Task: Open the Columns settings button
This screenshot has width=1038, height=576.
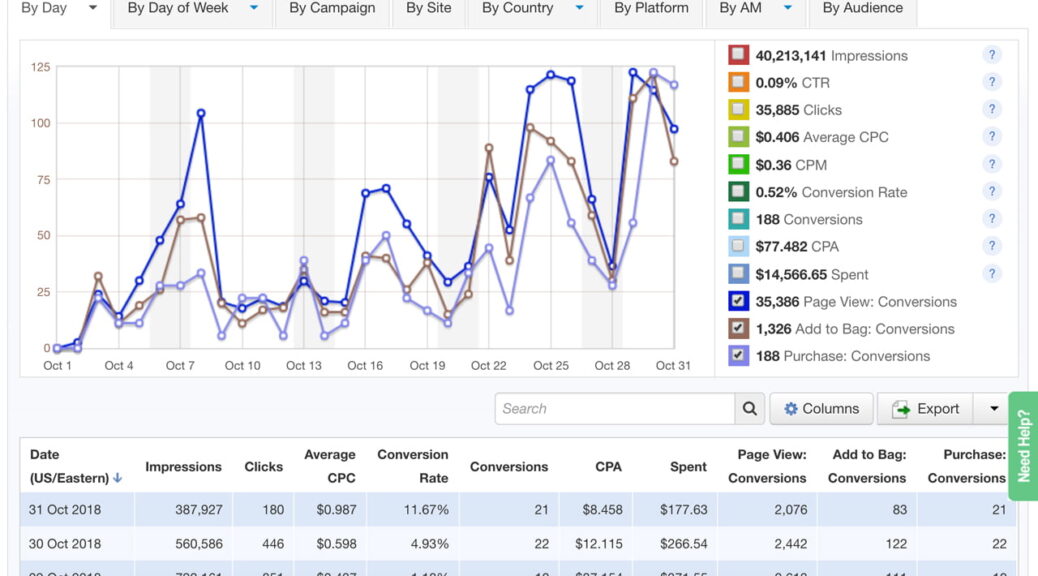Action: coord(821,409)
